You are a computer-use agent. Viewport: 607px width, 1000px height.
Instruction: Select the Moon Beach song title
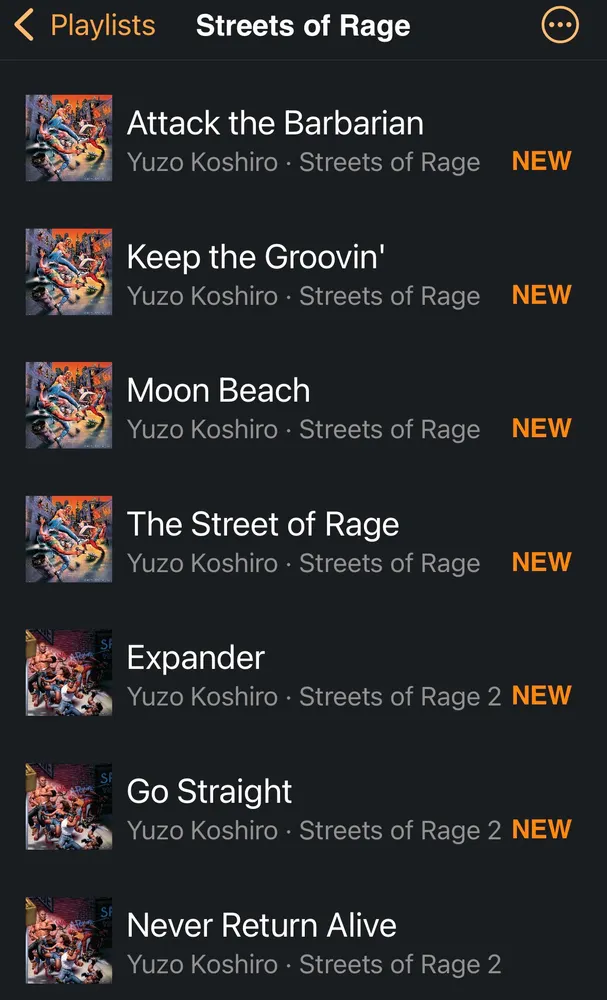point(218,390)
